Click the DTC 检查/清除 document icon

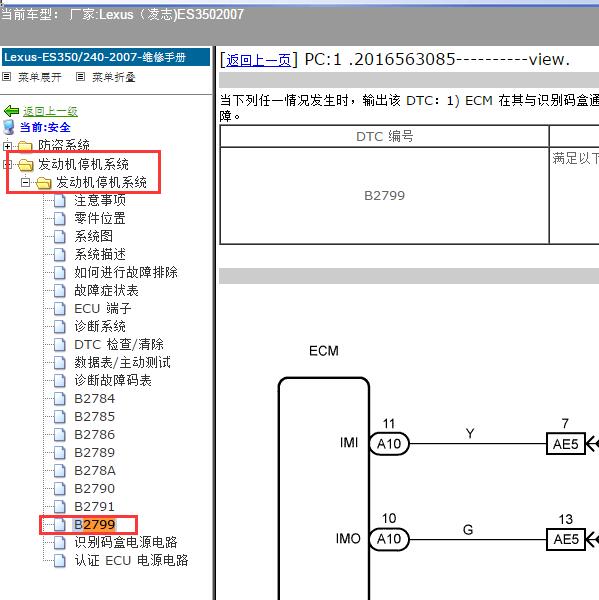pyautogui.click(x=60, y=344)
